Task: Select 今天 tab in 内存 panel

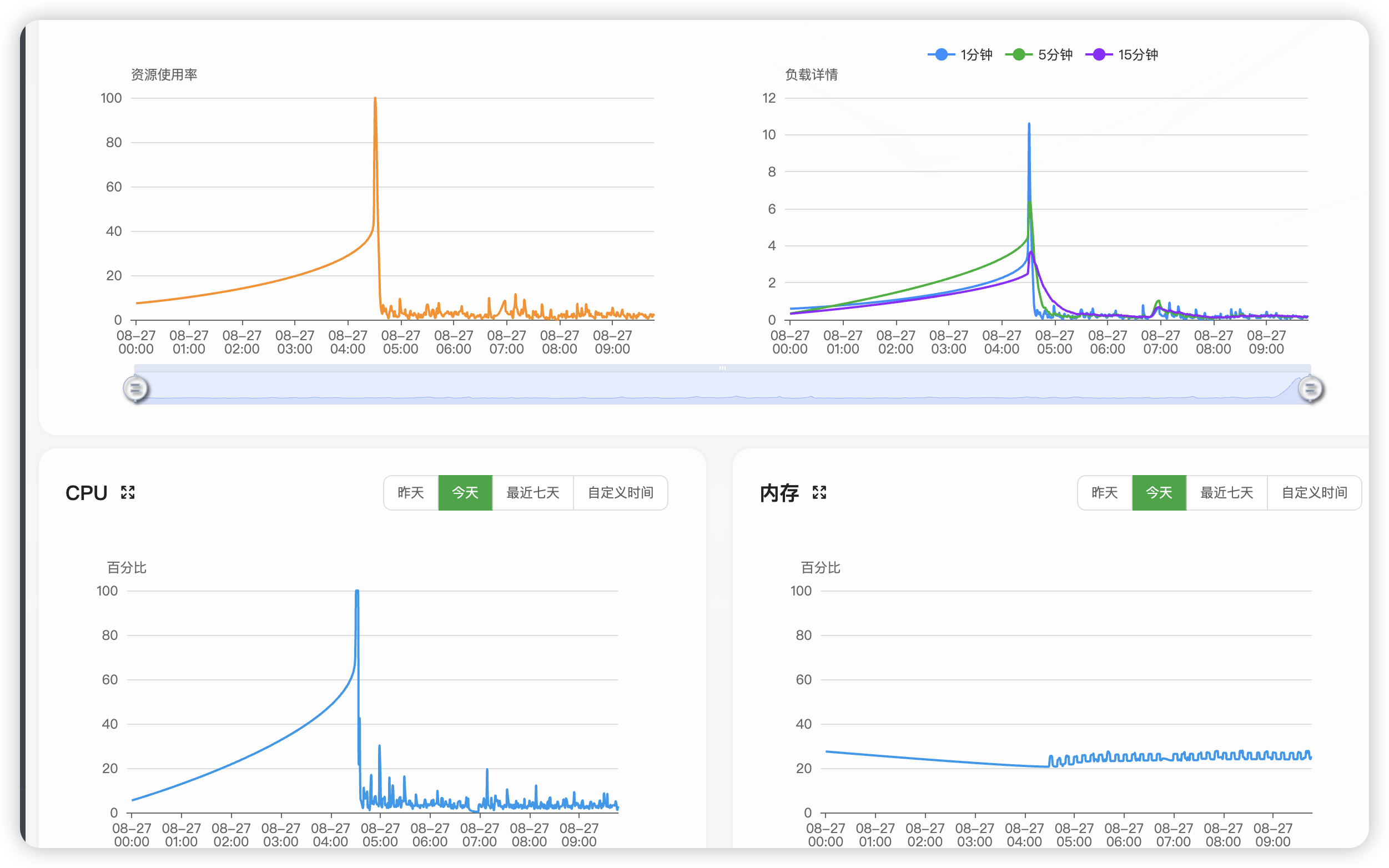Action: [1159, 493]
